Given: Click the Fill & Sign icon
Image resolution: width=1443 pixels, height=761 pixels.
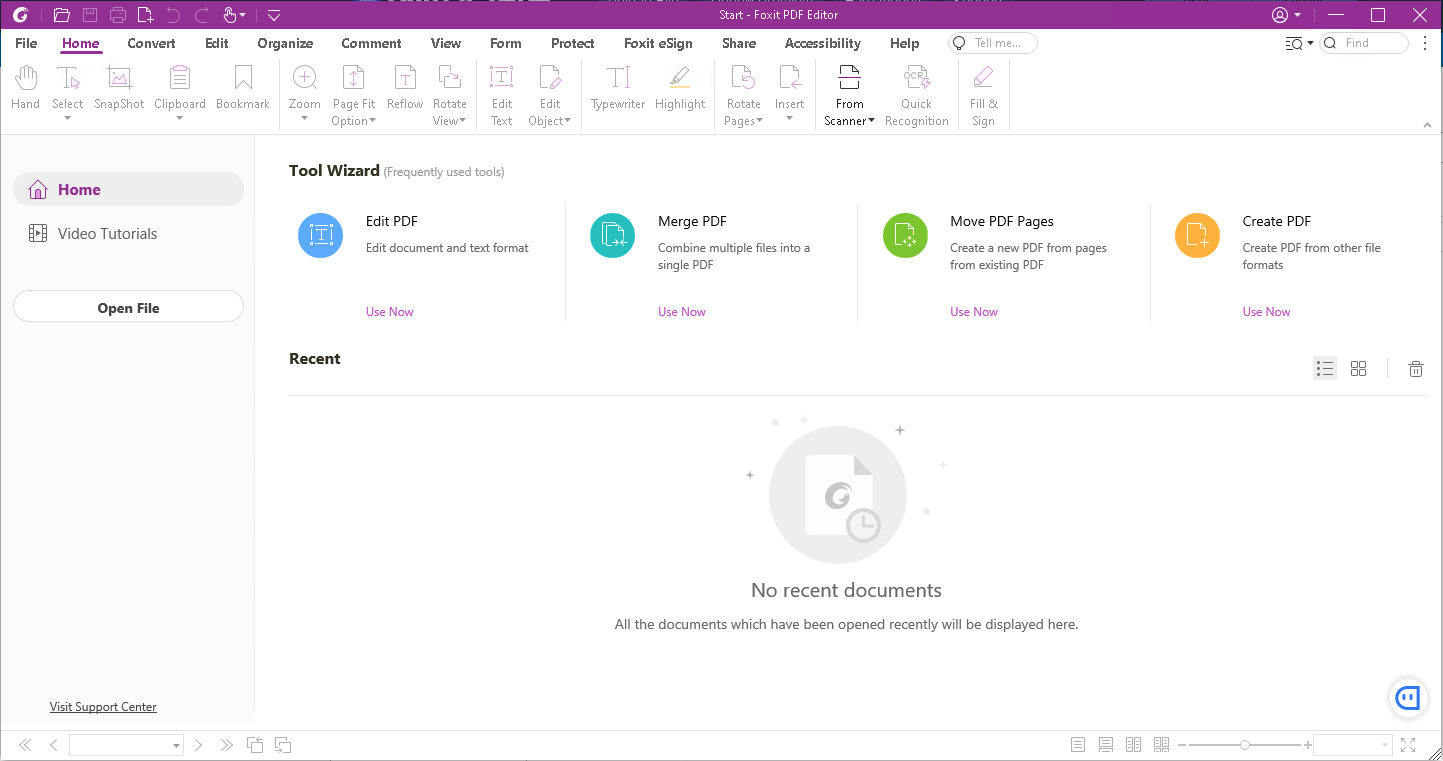Looking at the screenshot, I should coord(983,79).
